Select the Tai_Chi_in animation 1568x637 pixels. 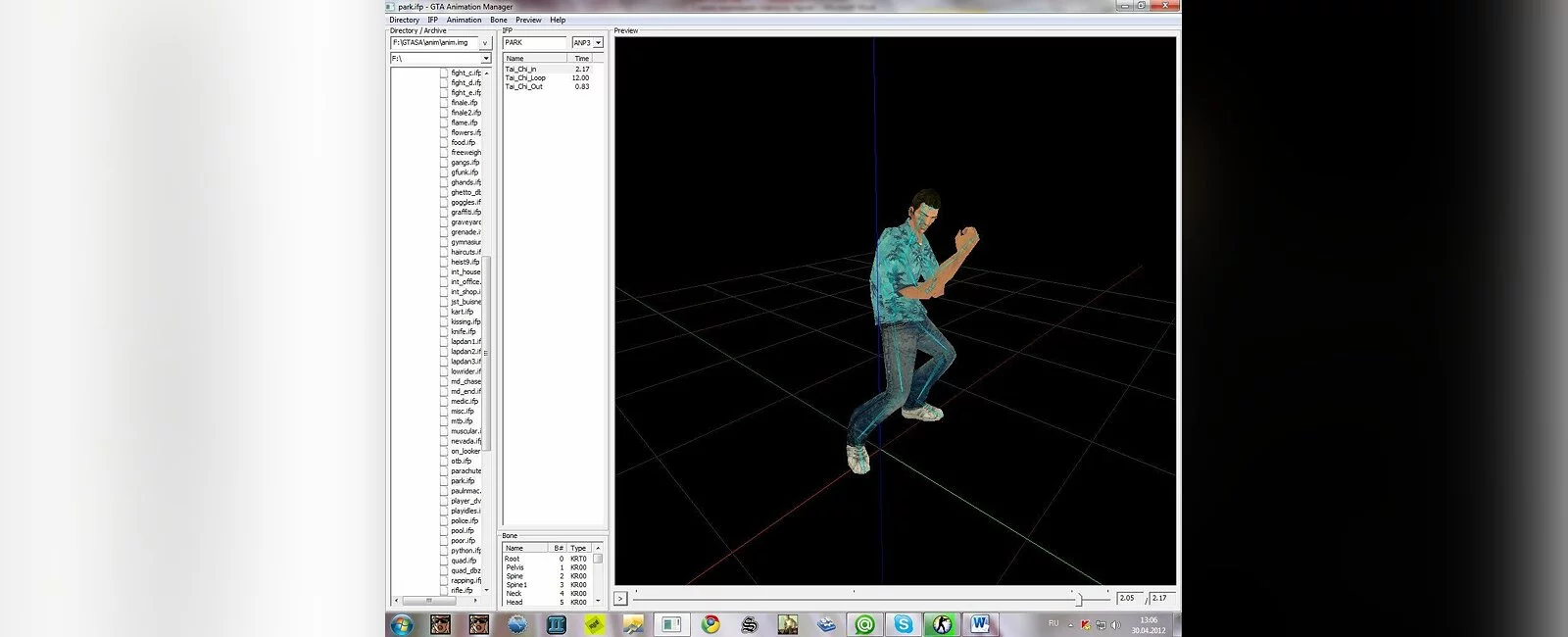[548, 70]
